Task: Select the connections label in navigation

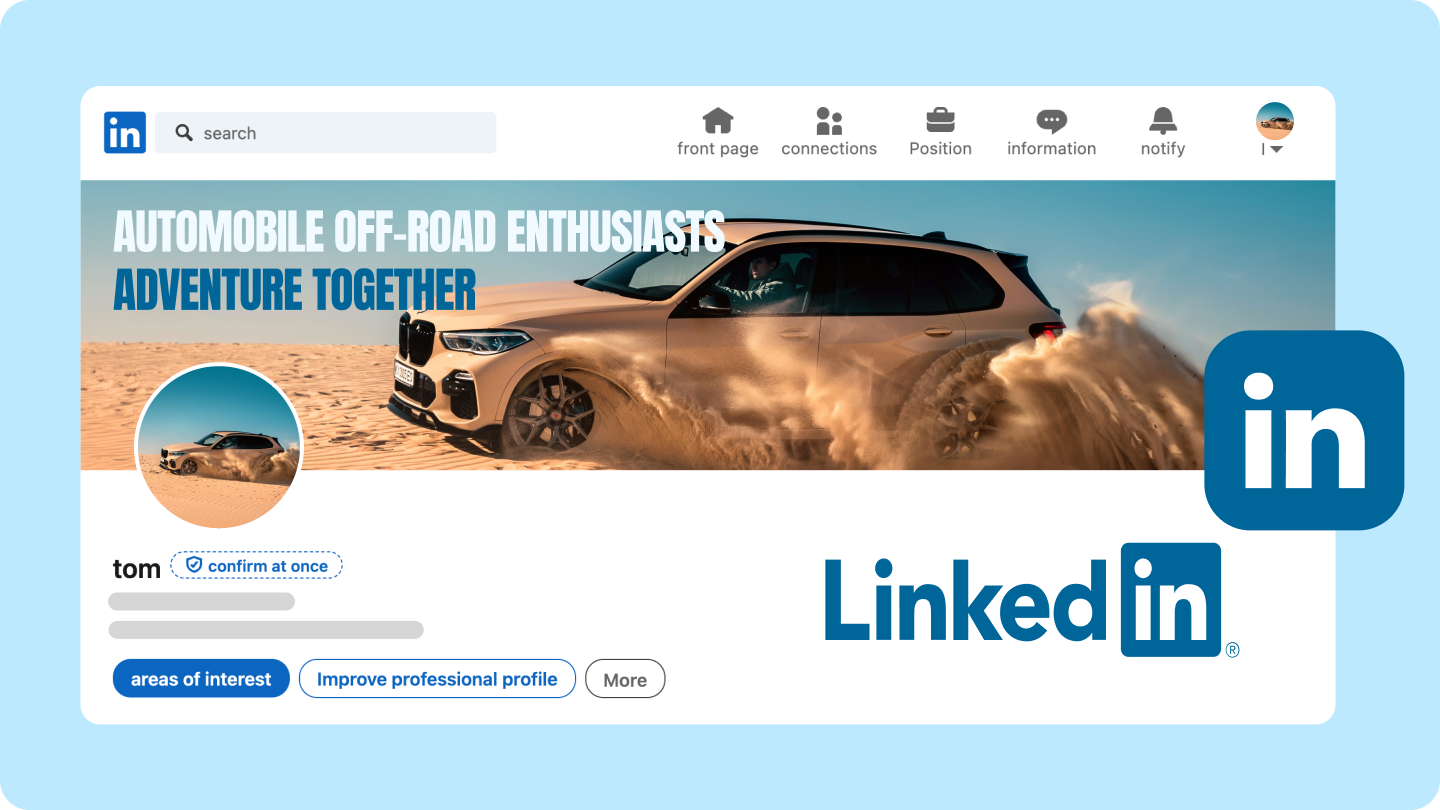Action: 829,149
